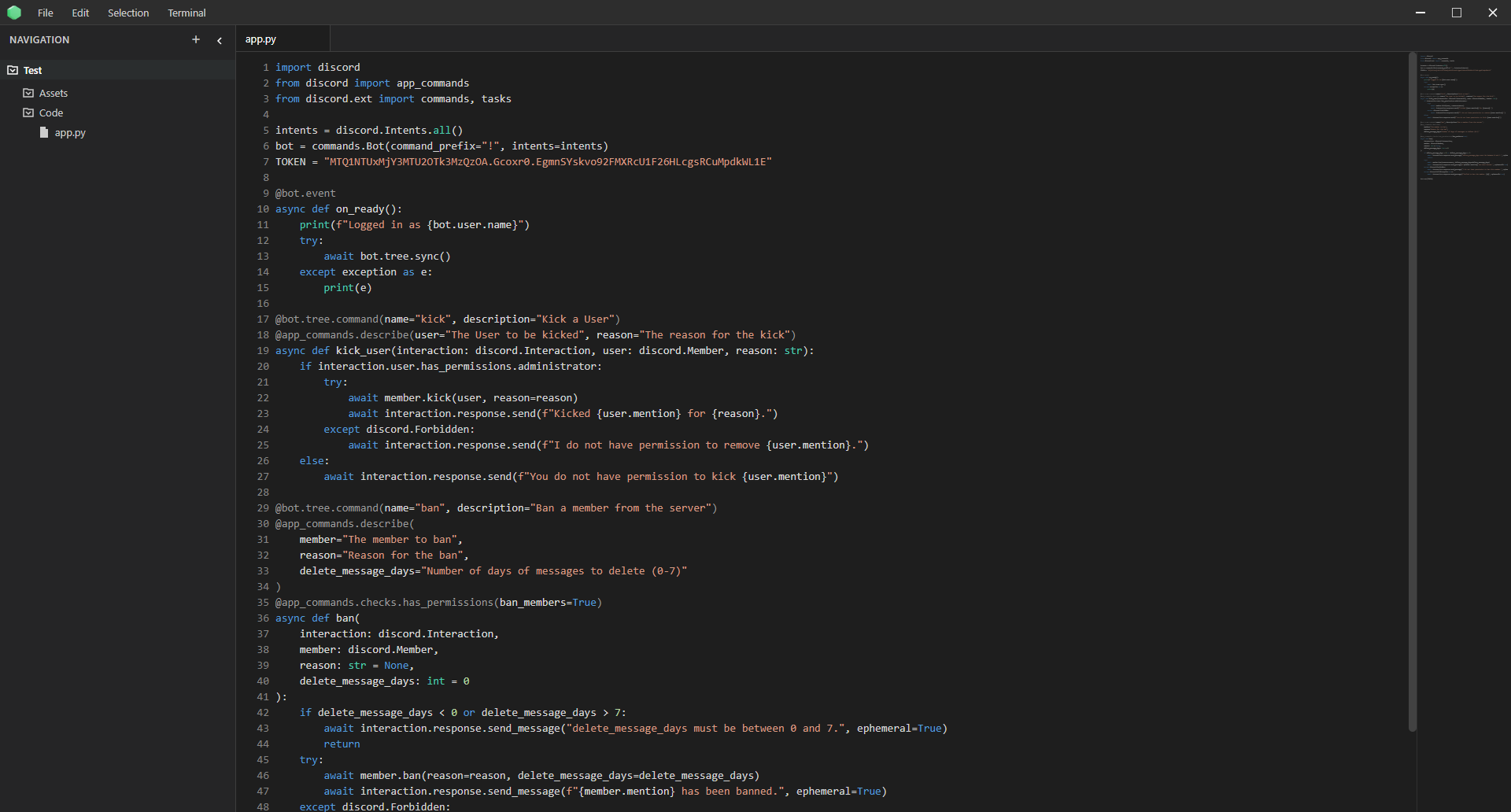Open the Selection menu
This screenshot has height=812, width=1511.
(128, 13)
